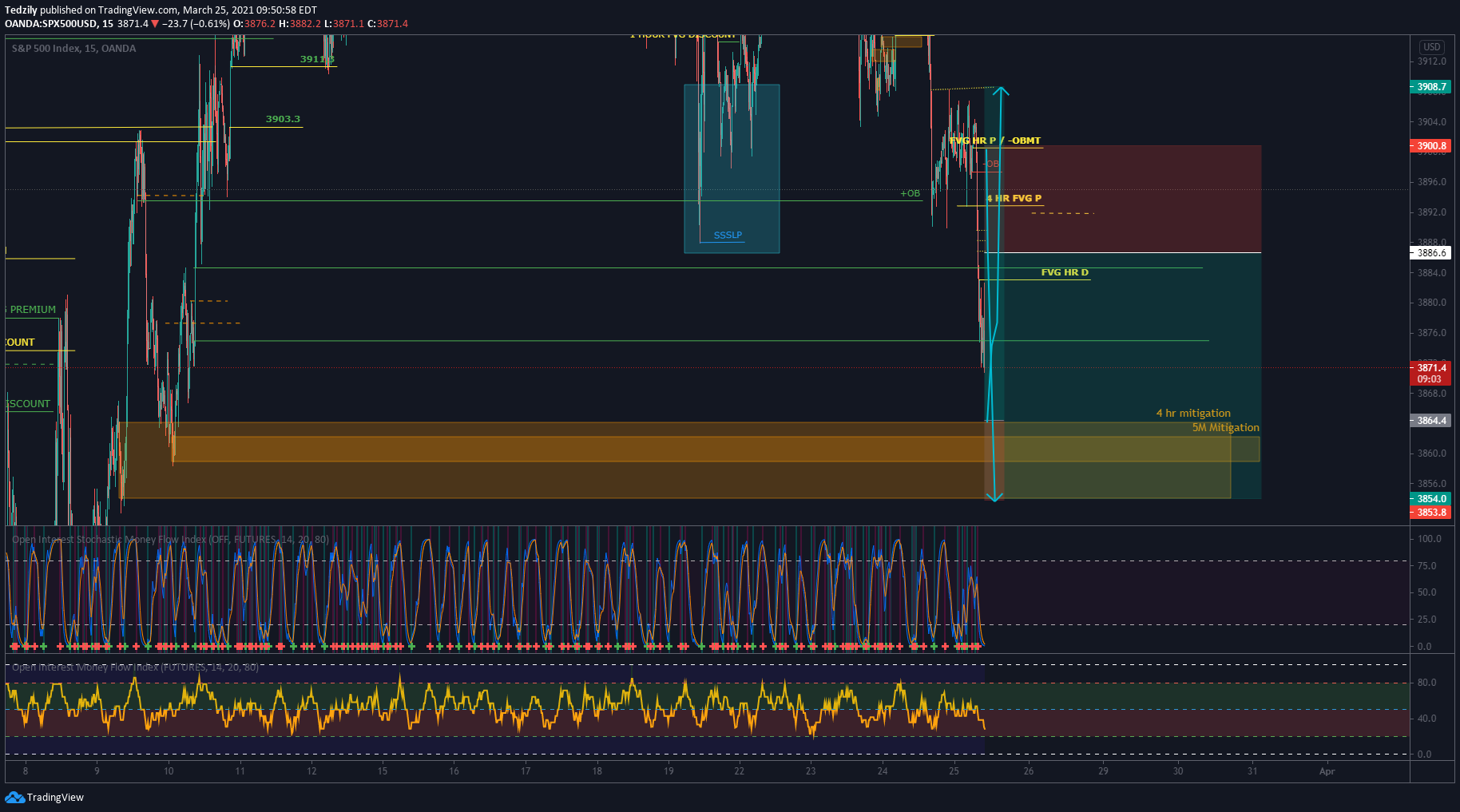Select the 3886.6 white price tag

(x=1430, y=253)
